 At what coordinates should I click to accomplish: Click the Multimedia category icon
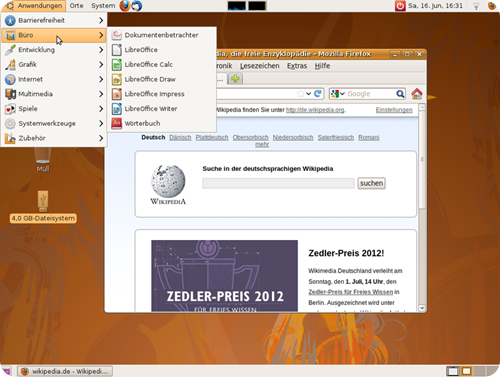coord(10,94)
